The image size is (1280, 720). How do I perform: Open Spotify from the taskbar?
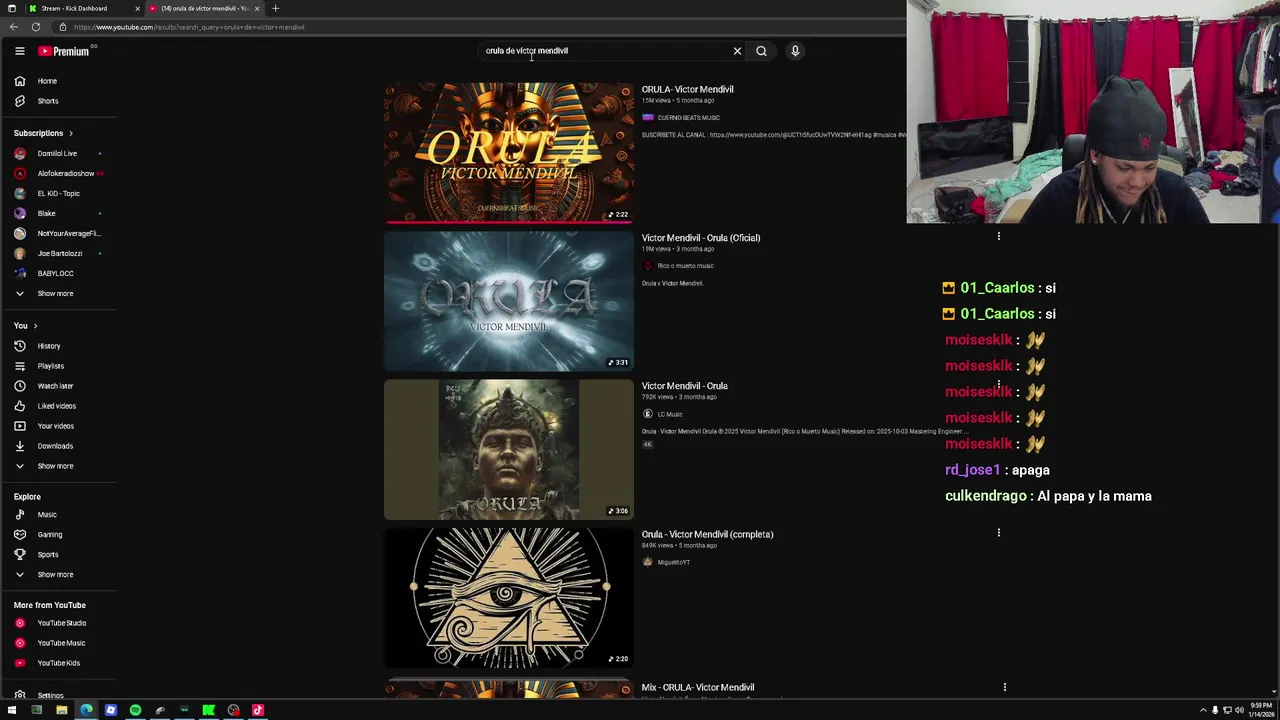pos(135,710)
